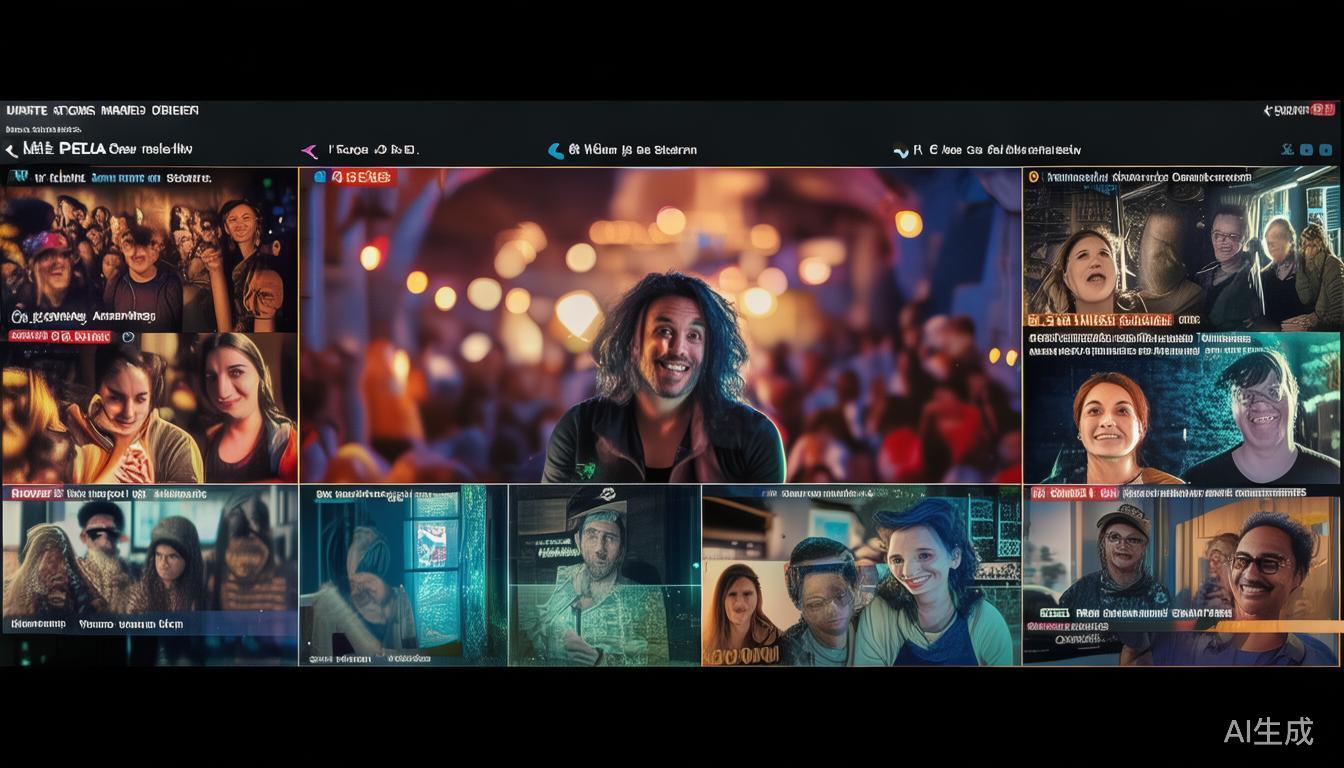Open bottom thumbnail of man wearing a cap
Screen dimensions: 1344x768
coord(603,575)
